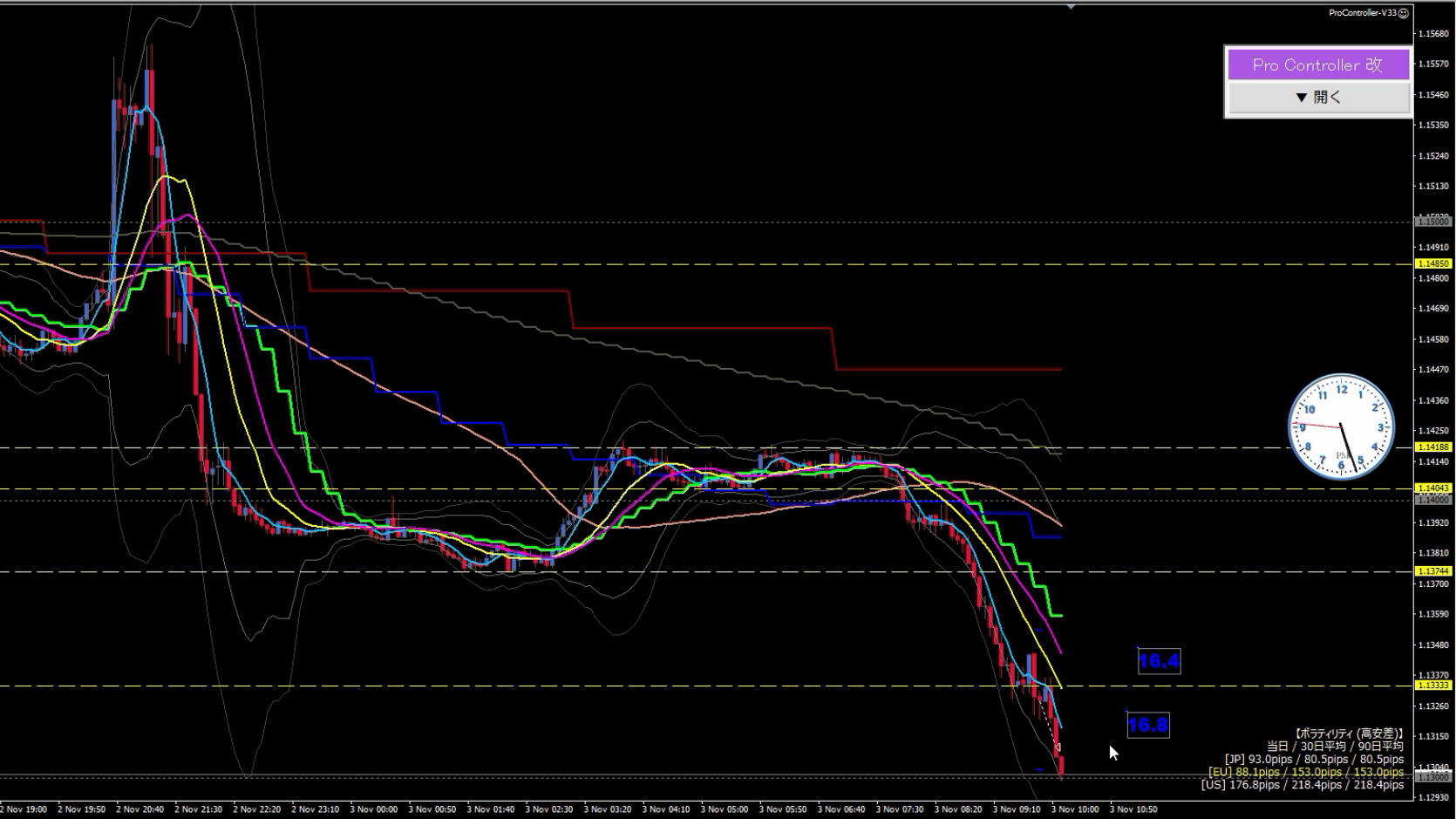The image size is (1456, 819).
Task: Click the 1.14580 price scale value
Action: coord(1433,339)
